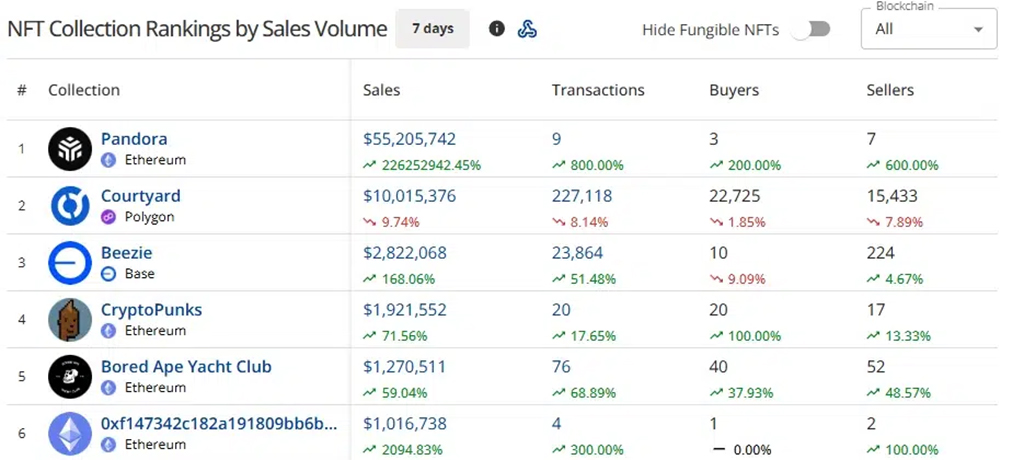Screen dimensions: 1024x460
Task: Open the Pandora collection link
Action: tap(134, 139)
